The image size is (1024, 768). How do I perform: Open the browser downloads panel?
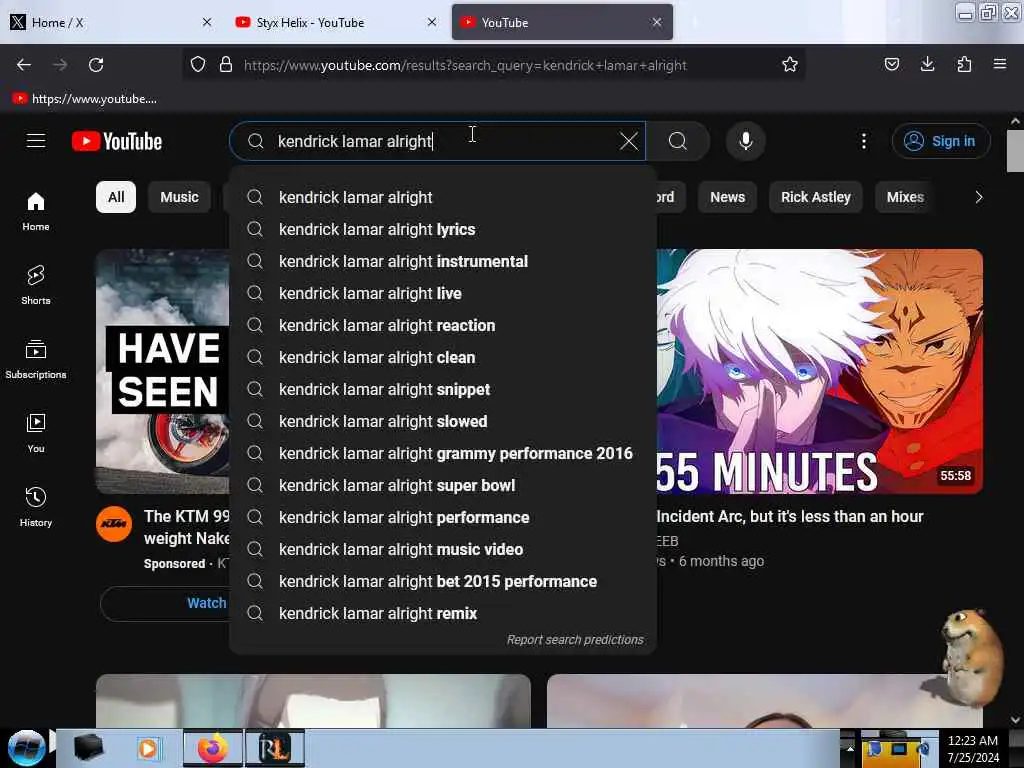[927, 64]
